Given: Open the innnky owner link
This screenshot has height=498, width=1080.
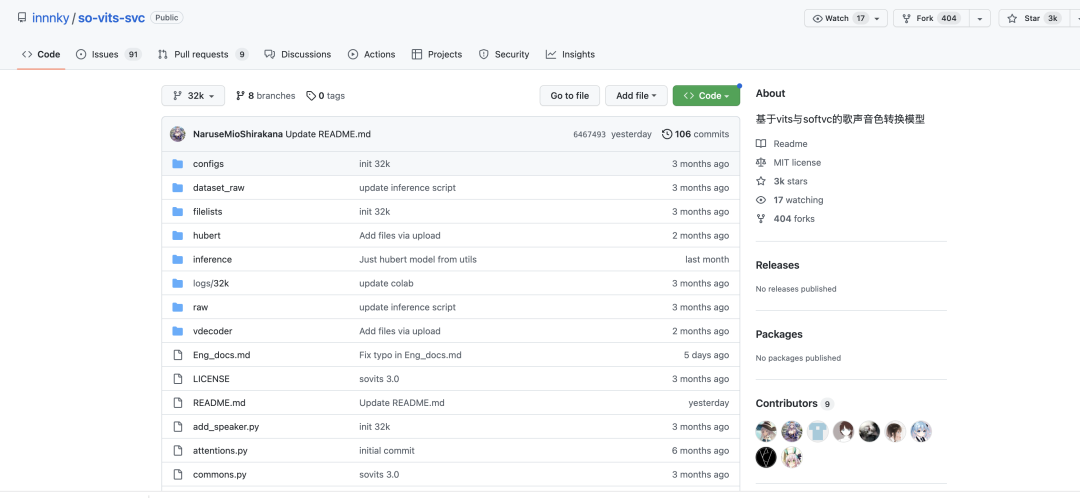Looking at the screenshot, I should click(51, 18).
